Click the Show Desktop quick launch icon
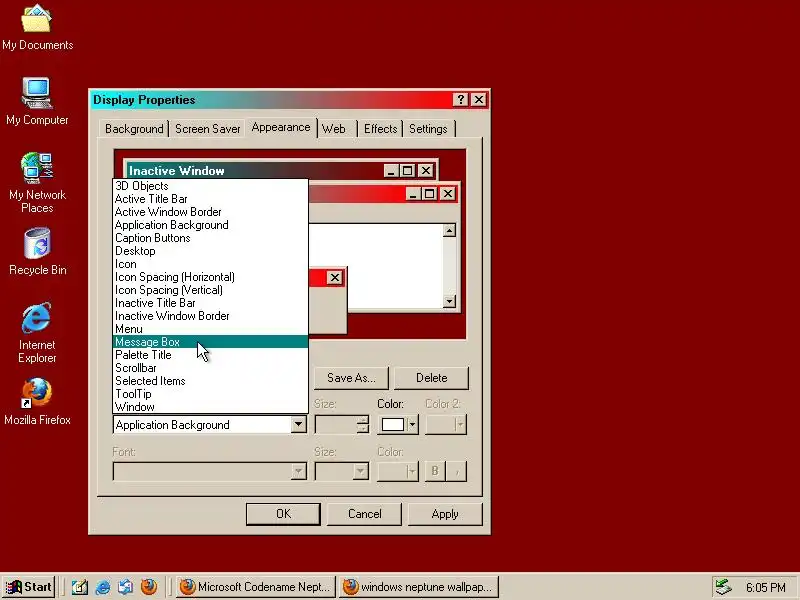Image resolution: width=800 pixels, height=600 pixels. click(x=79, y=587)
